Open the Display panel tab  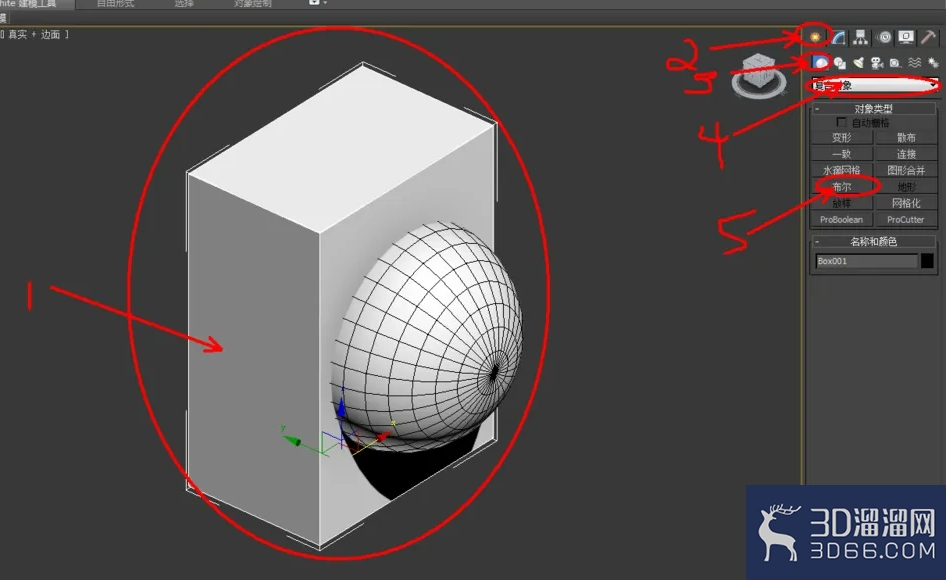(906, 37)
